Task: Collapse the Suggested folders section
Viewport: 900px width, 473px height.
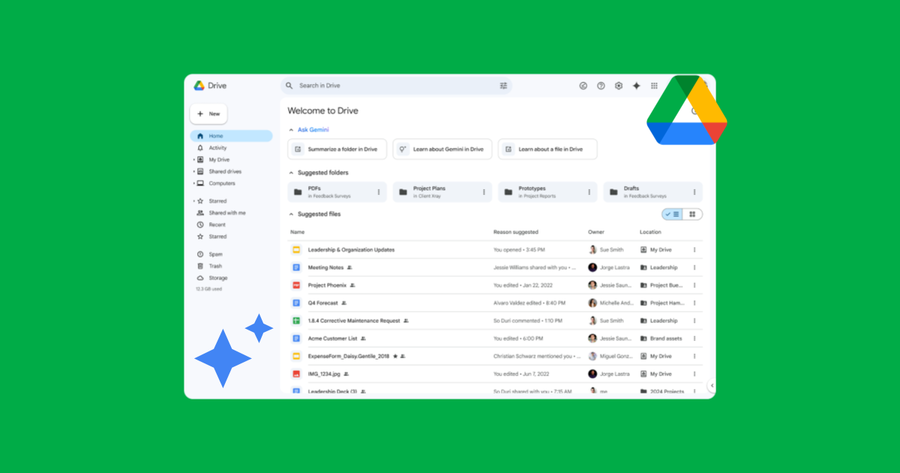Action: (291, 173)
